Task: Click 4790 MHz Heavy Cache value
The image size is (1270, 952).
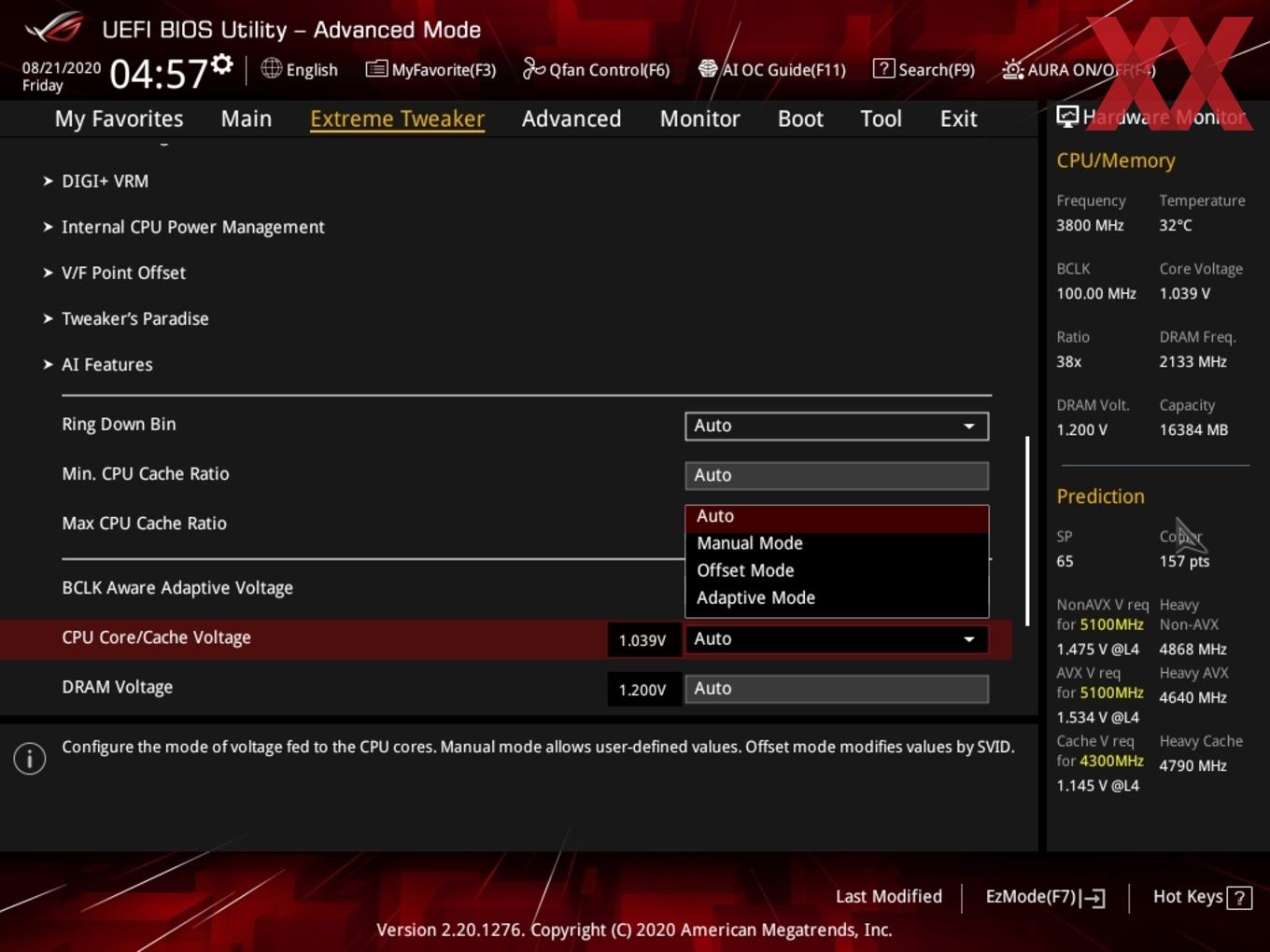Action: (x=1192, y=766)
